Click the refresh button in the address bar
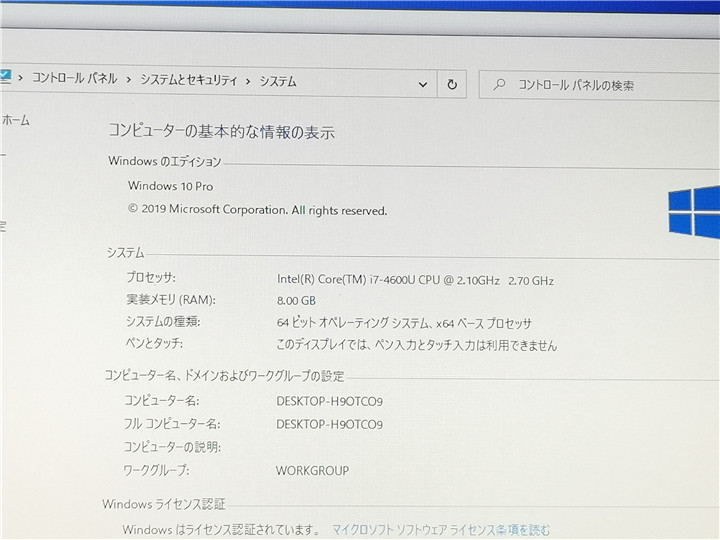Viewport: 720px width, 540px height. (452, 84)
